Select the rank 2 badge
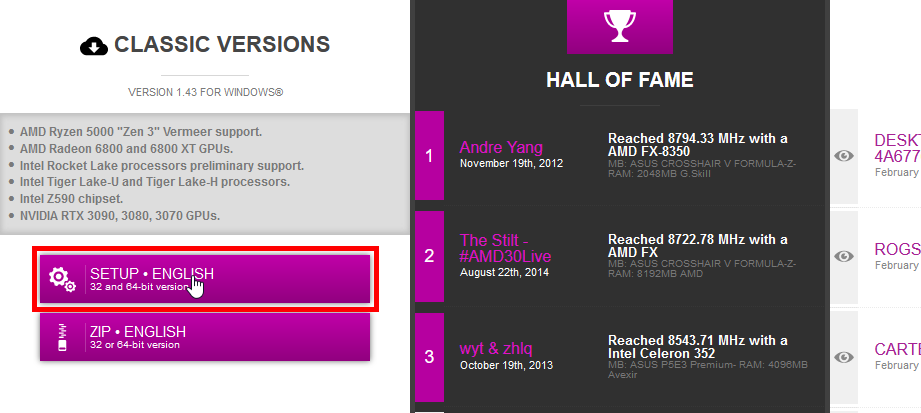This screenshot has height=413, width=921. click(x=429, y=257)
